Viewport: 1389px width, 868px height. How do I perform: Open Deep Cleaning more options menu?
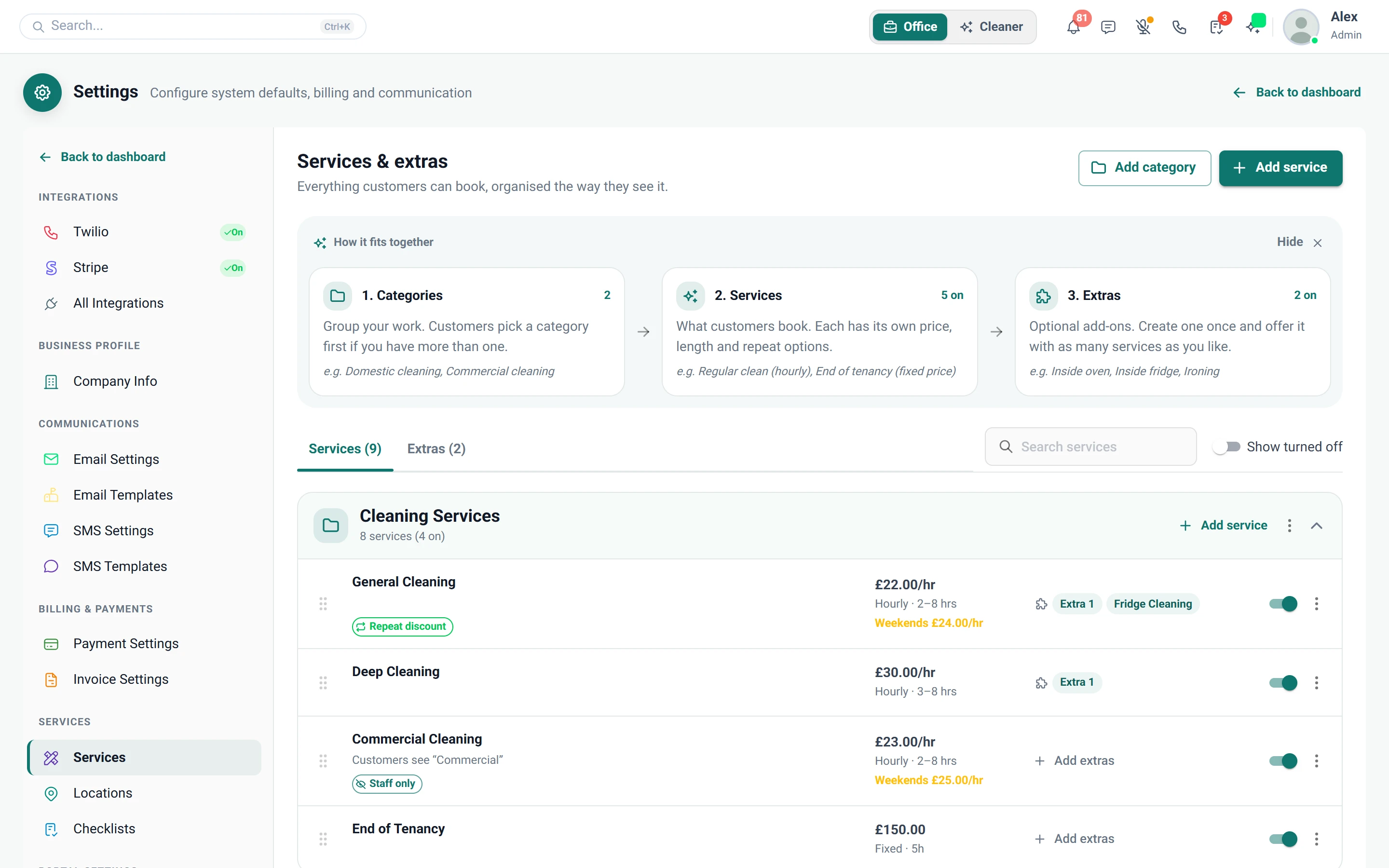[1316, 682]
